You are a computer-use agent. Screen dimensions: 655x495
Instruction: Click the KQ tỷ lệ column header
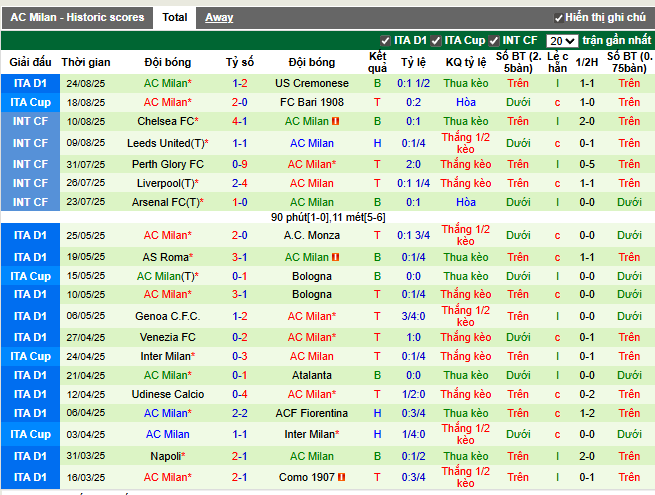click(x=465, y=62)
